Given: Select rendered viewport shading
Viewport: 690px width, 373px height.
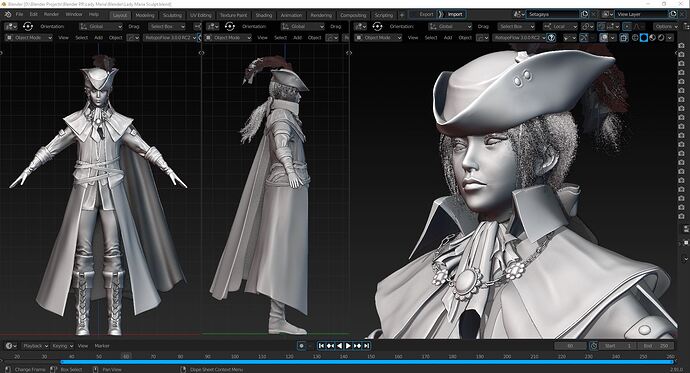Looking at the screenshot, I should point(661,38).
